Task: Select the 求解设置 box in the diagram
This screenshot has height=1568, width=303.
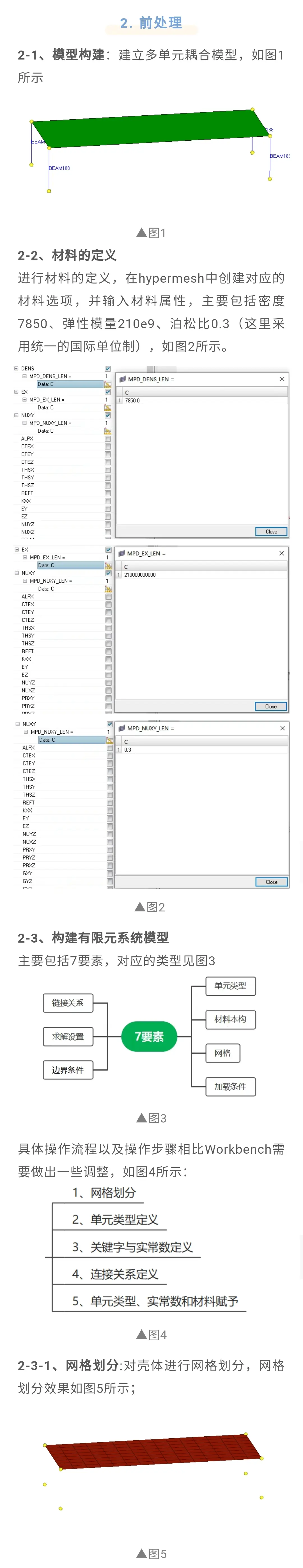Action: click(68, 1037)
